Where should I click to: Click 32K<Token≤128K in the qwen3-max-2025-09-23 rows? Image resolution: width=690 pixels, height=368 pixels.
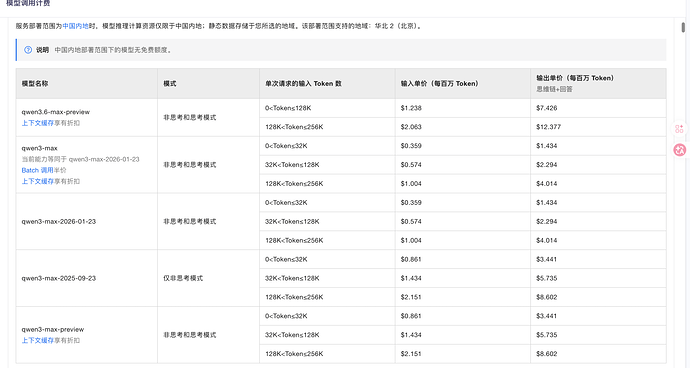(x=292, y=278)
